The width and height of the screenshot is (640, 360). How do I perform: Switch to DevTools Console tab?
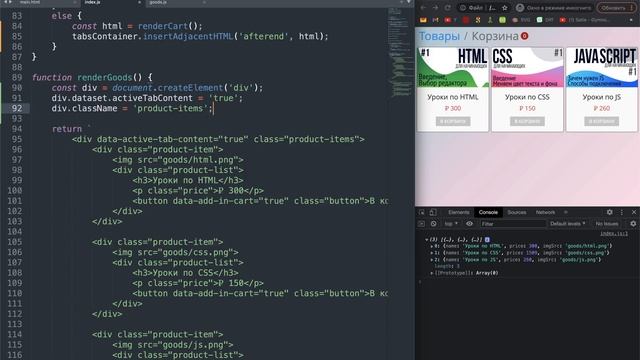pos(488,212)
